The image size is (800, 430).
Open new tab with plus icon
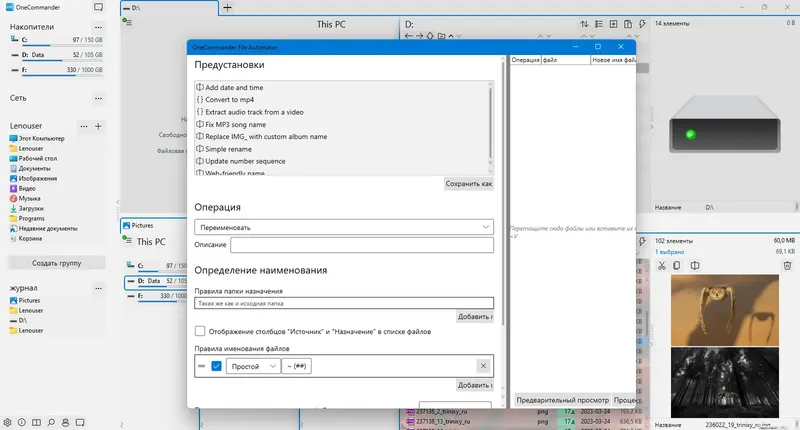coord(228,7)
